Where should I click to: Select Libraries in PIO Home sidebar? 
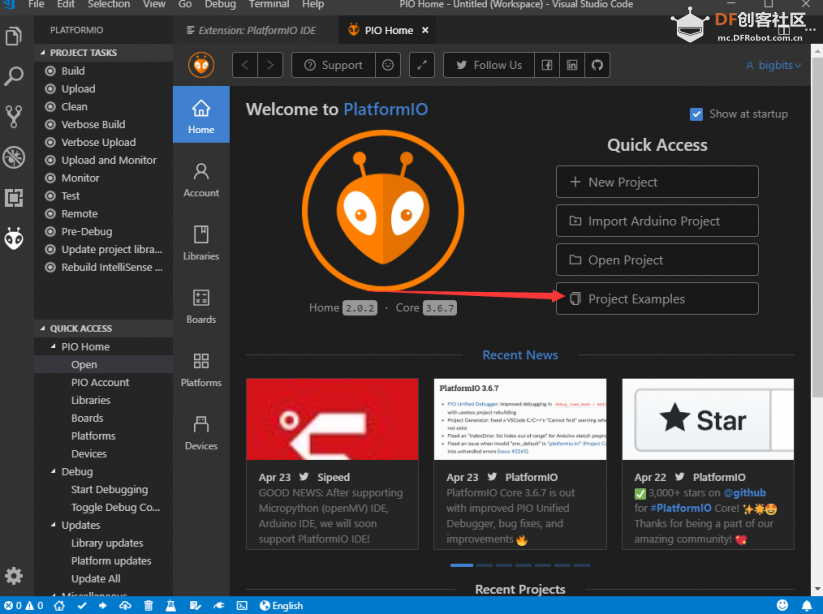tap(201, 243)
